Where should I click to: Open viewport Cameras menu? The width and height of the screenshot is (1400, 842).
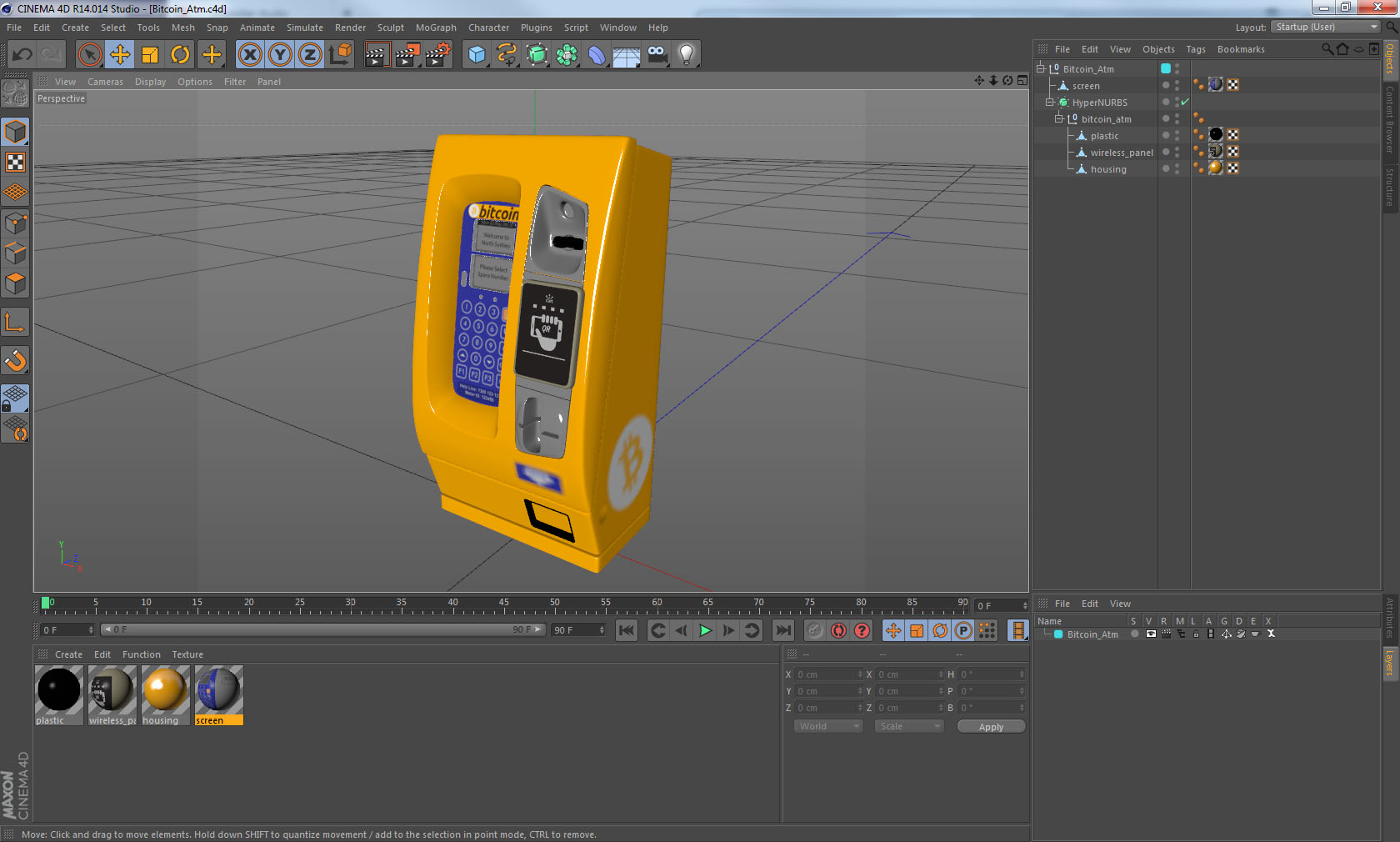[105, 82]
